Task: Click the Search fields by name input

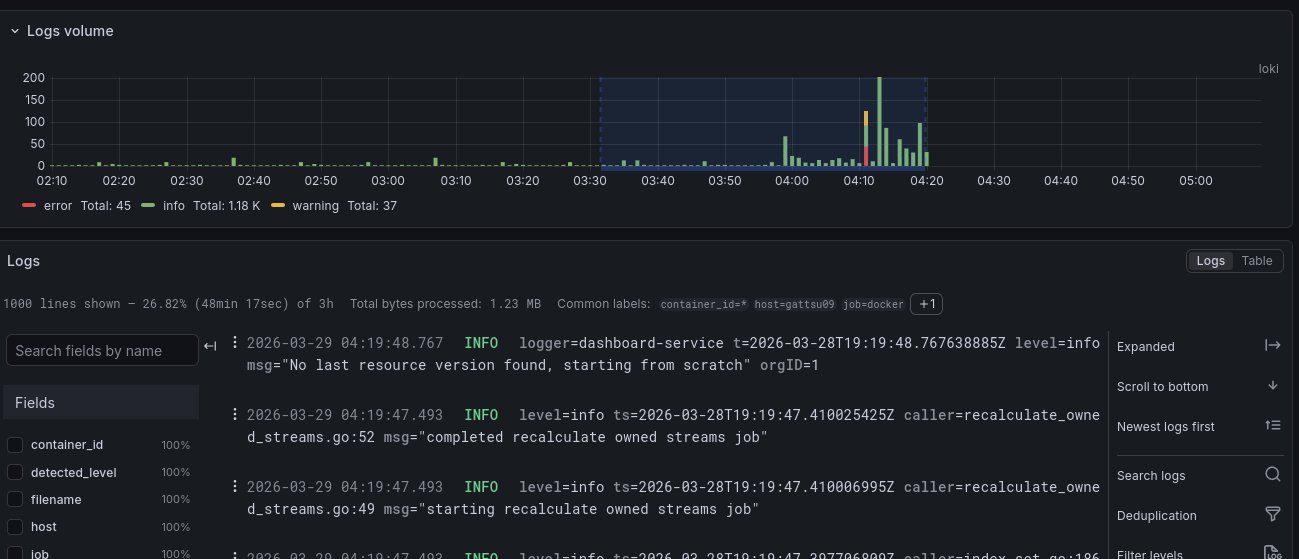Action: click(102, 351)
